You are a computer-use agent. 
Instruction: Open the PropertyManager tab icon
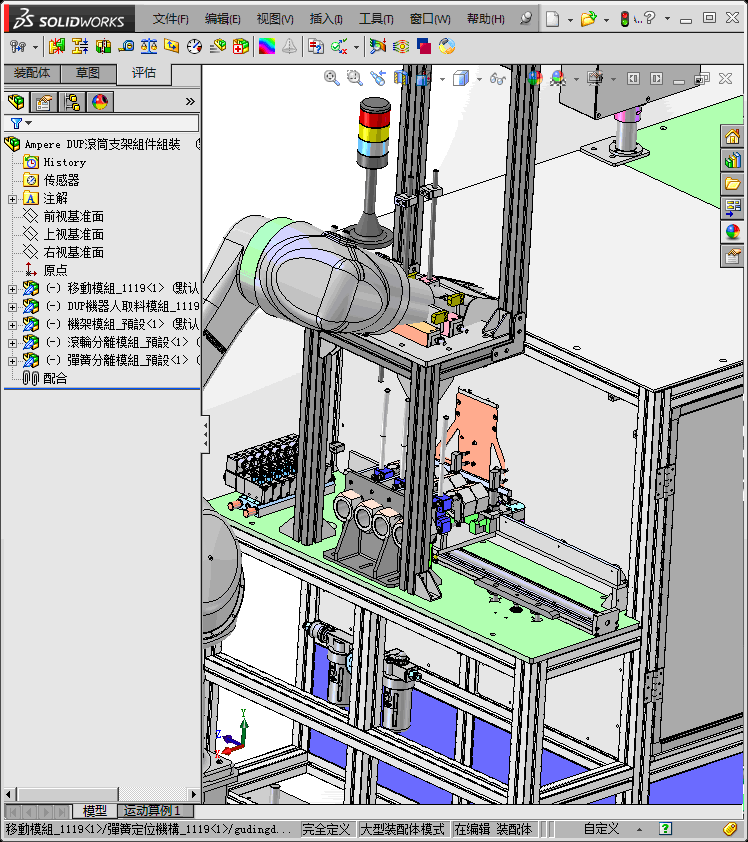click(43, 101)
